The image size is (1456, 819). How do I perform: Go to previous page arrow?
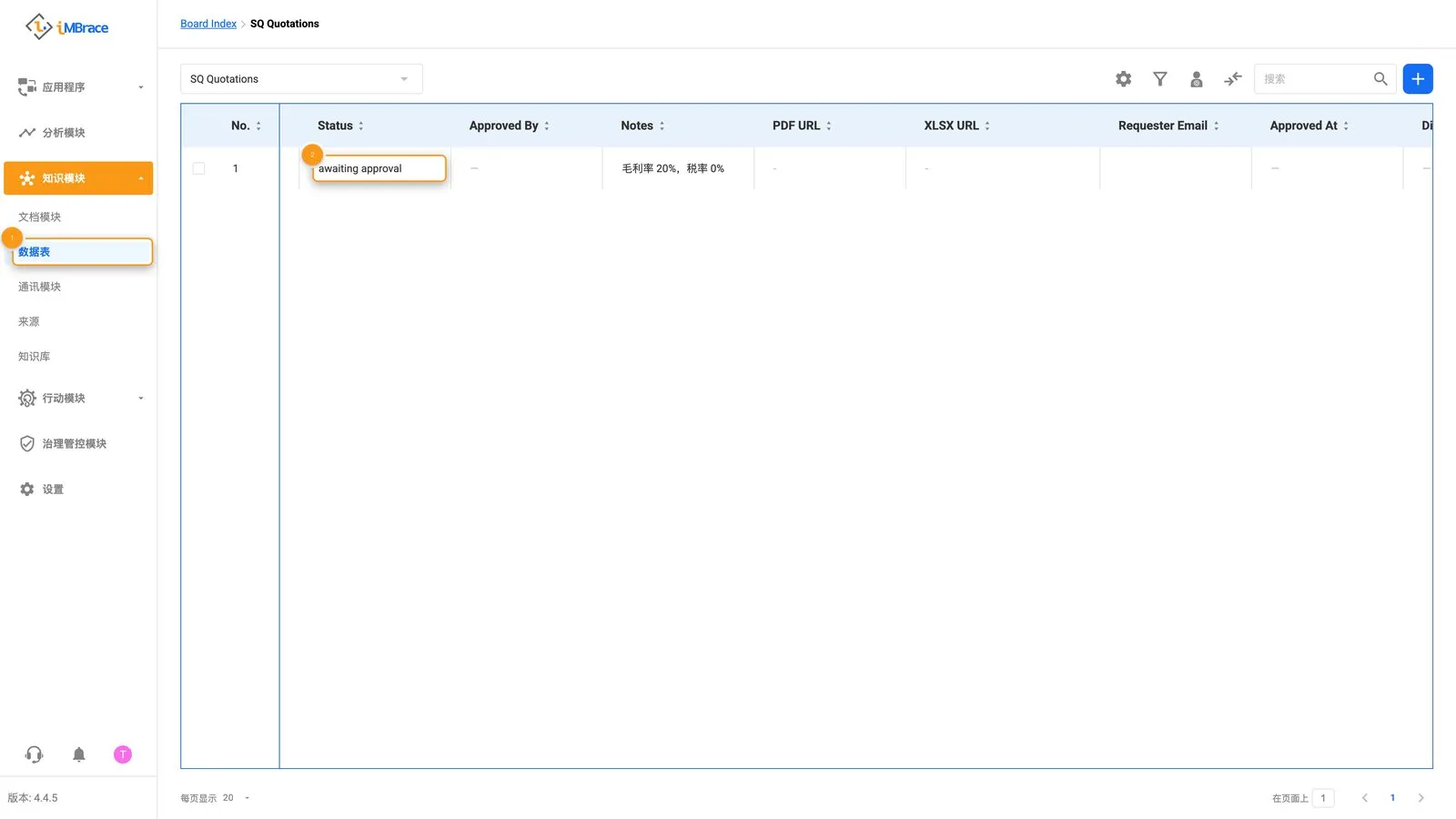pos(1364,798)
